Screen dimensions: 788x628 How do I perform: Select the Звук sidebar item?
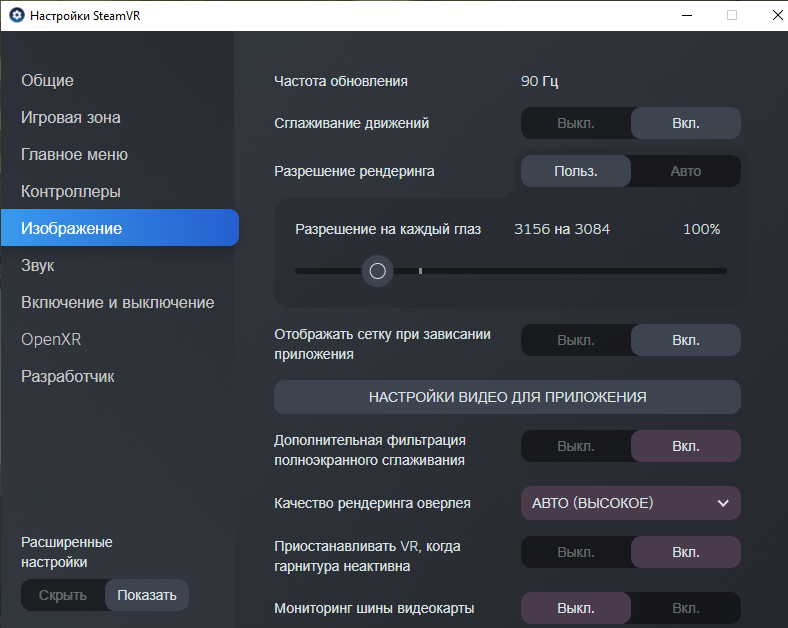coord(38,265)
